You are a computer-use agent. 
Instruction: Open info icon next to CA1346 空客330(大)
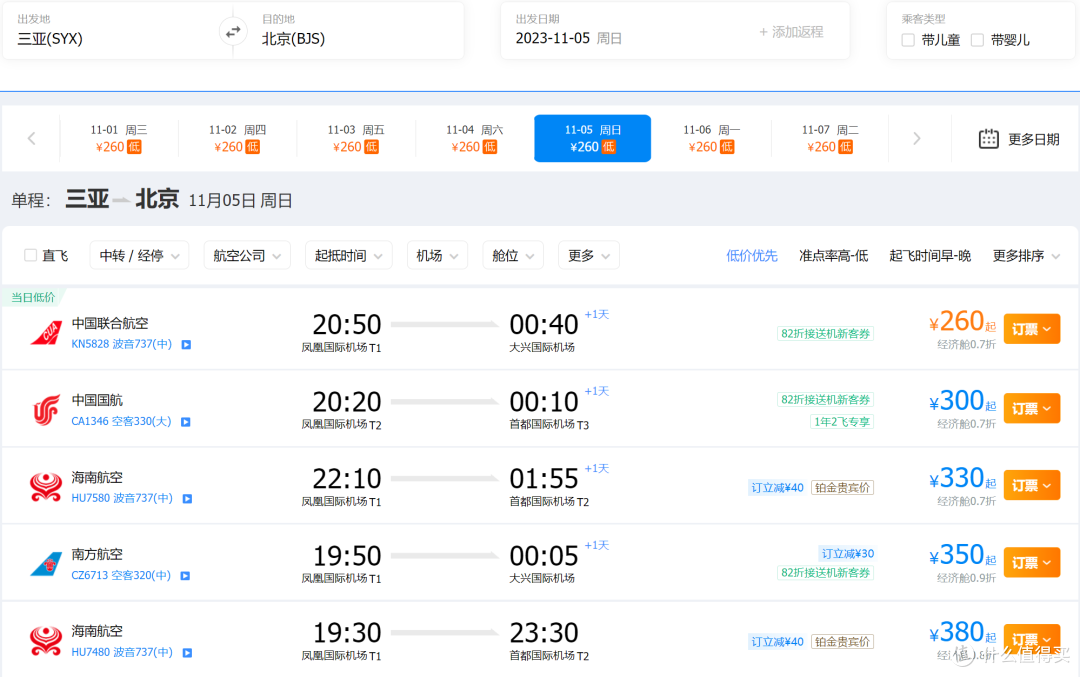[185, 421]
